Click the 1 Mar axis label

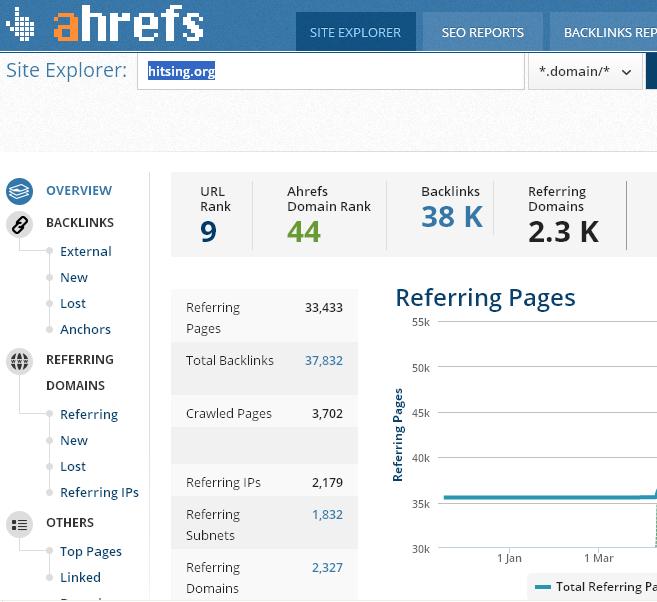tap(599, 558)
